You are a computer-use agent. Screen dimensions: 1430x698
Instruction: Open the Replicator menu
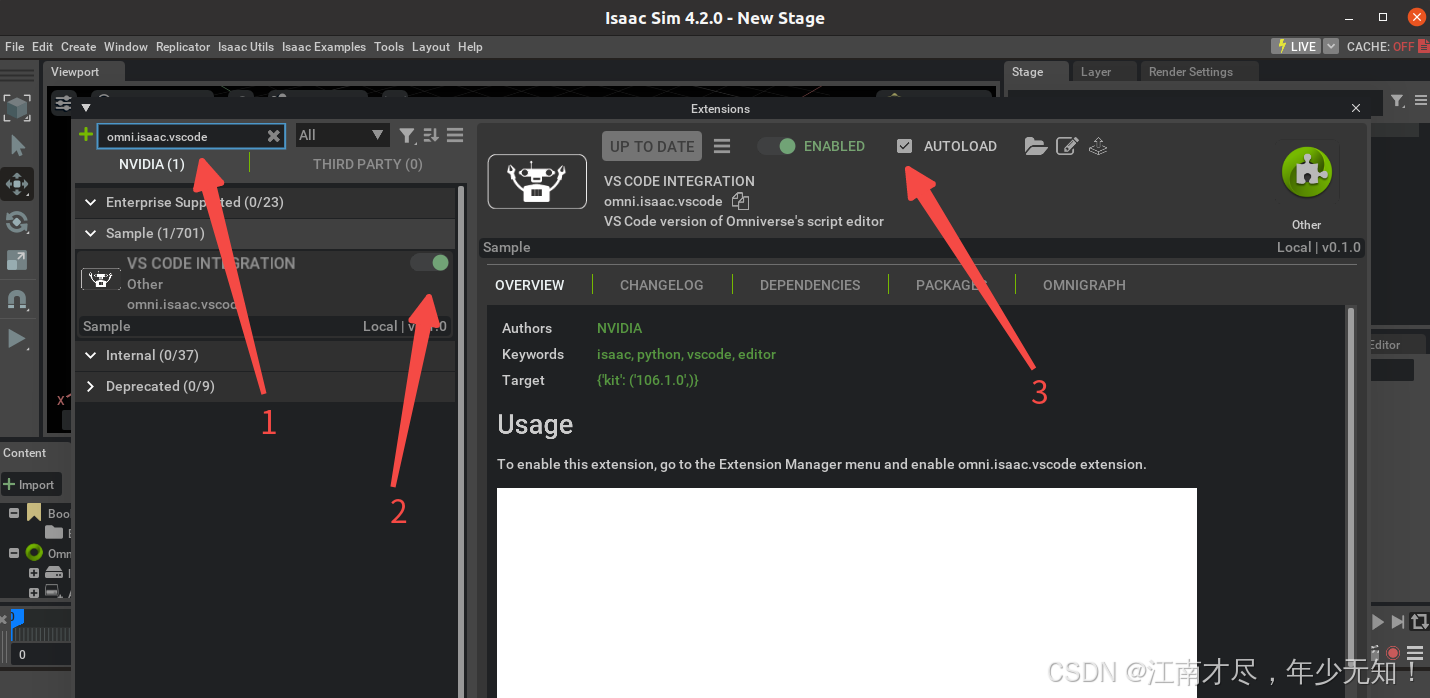coord(183,47)
